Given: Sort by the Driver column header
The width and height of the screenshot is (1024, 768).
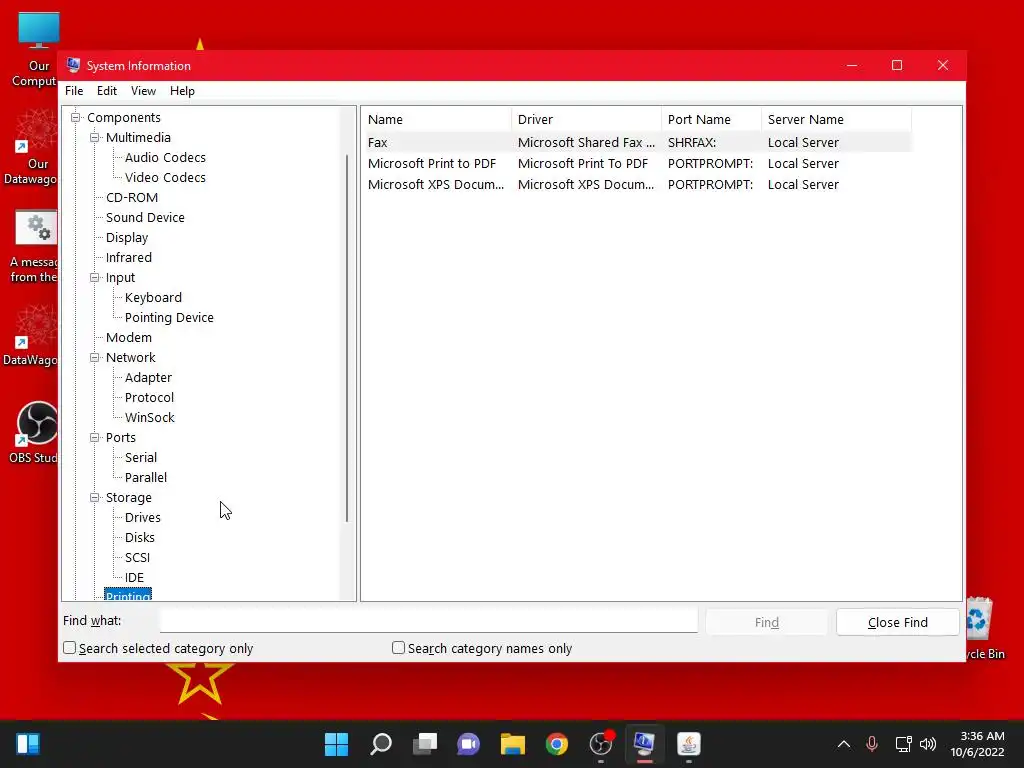Looking at the screenshot, I should (x=586, y=120).
